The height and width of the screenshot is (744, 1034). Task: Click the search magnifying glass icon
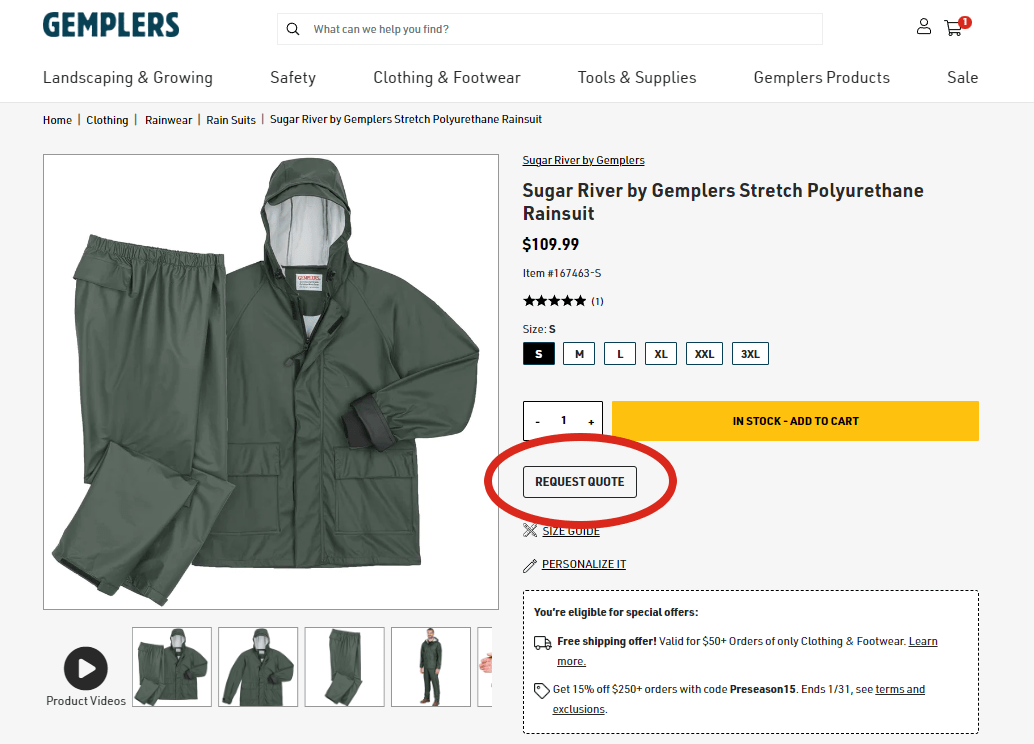pyautogui.click(x=293, y=29)
